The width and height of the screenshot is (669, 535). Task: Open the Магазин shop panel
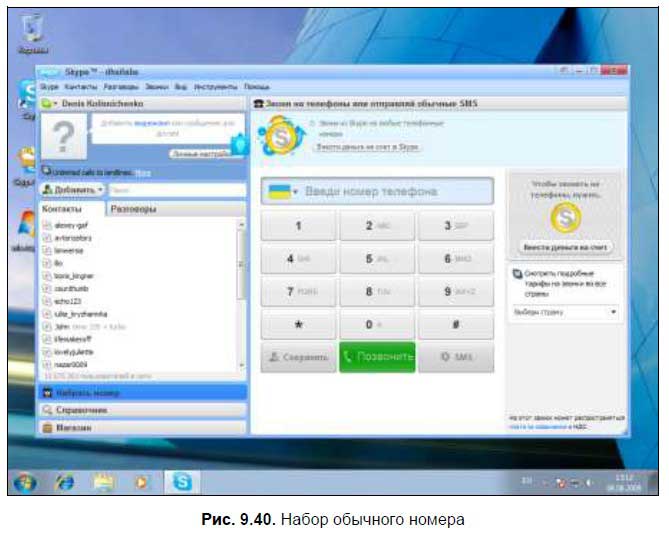[x=143, y=427]
